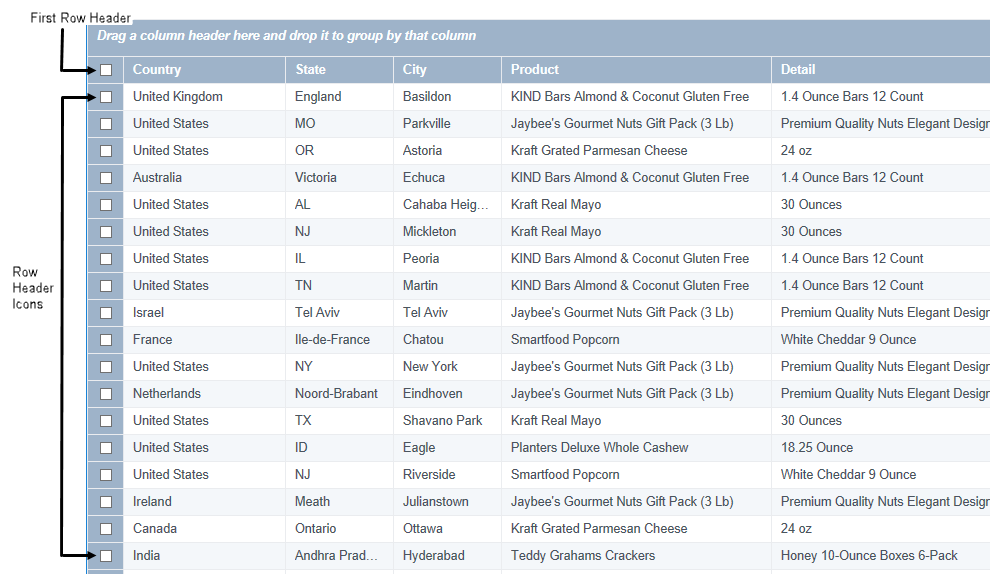The width and height of the screenshot is (990, 574).
Task: Select the Canada row checkbox
Action: click(x=106, y=529)
